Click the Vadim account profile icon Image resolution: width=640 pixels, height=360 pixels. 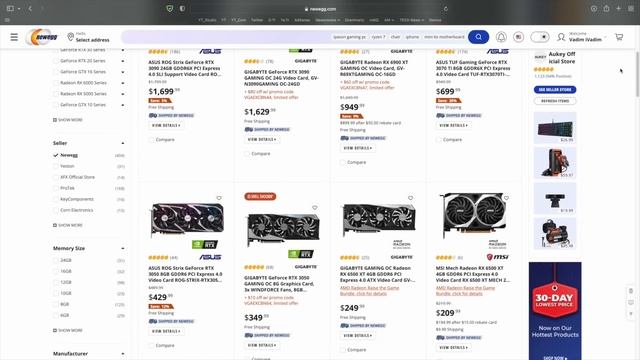561,37
